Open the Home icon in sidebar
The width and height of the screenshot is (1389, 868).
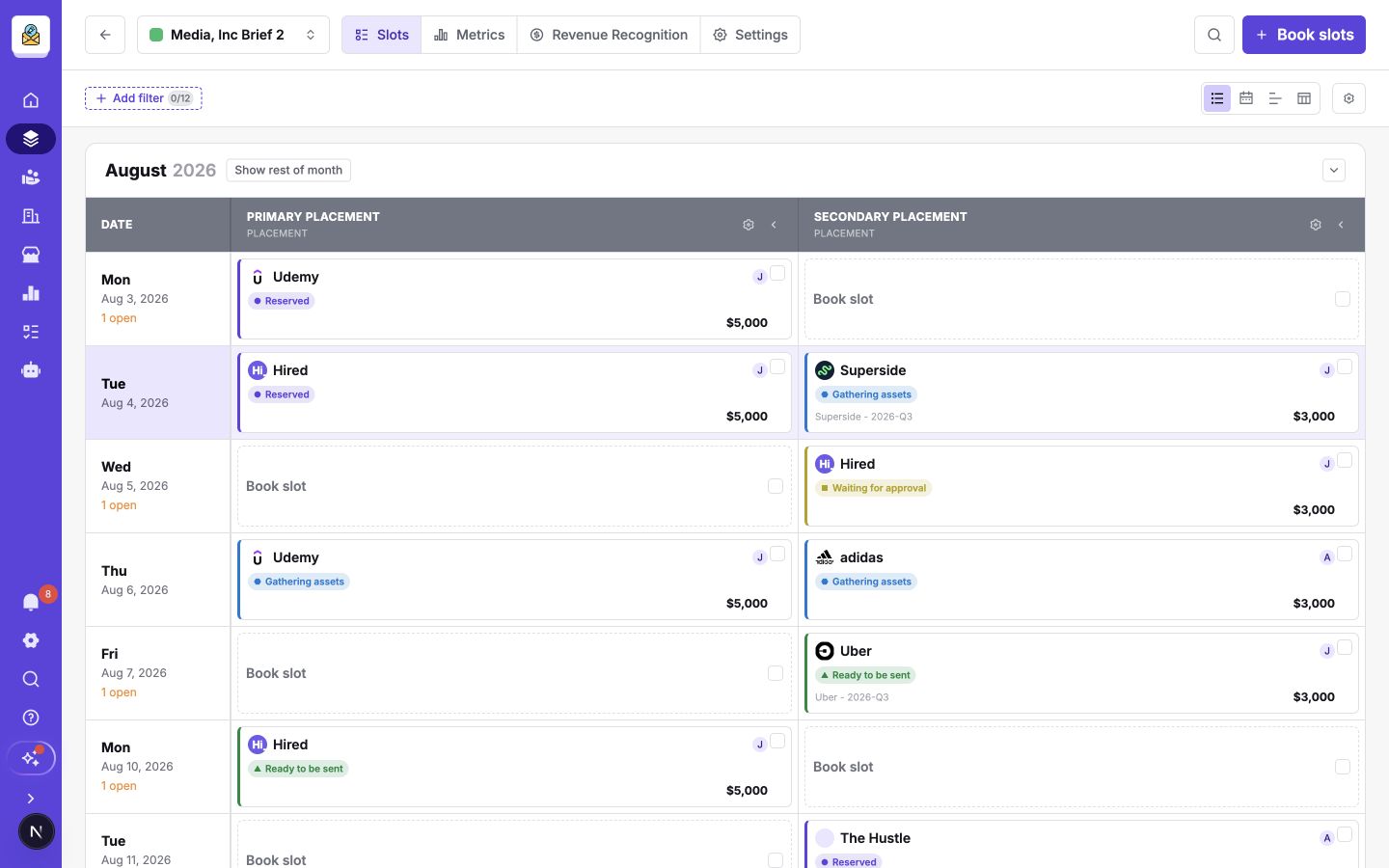(x=31, y=99)
